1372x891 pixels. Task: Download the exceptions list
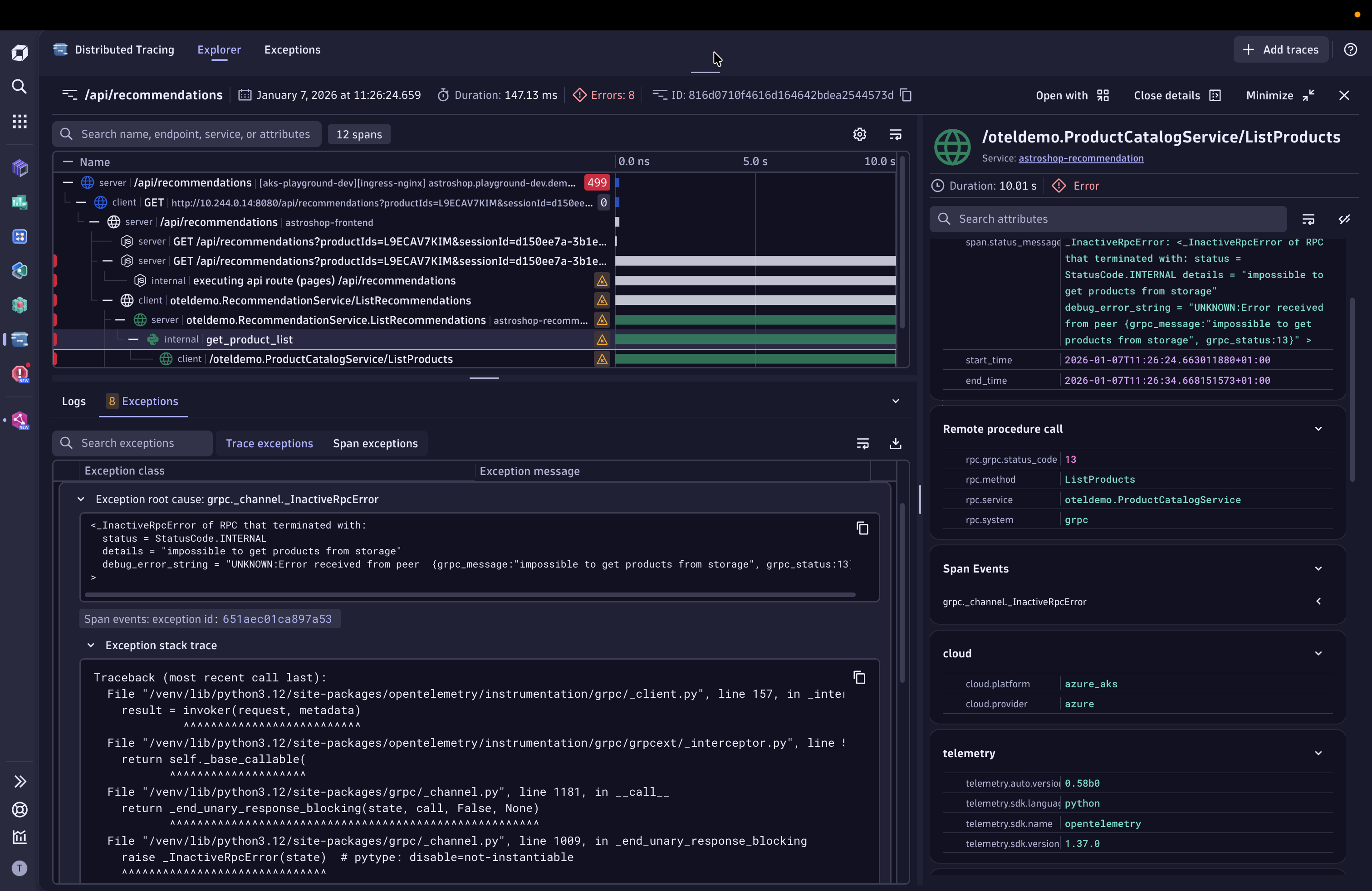pos(895,443)
